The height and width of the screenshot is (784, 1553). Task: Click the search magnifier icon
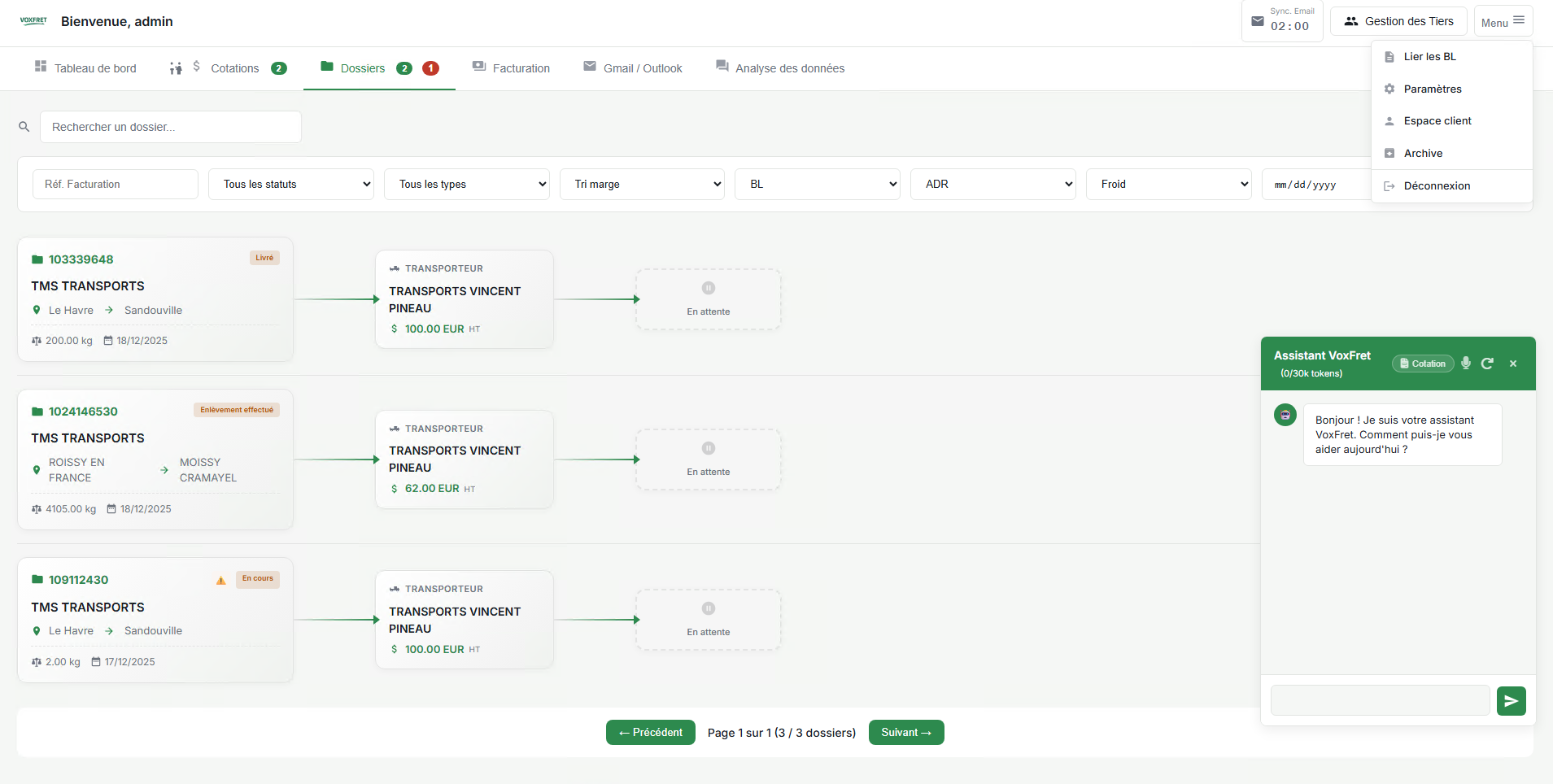pos(24,127)
